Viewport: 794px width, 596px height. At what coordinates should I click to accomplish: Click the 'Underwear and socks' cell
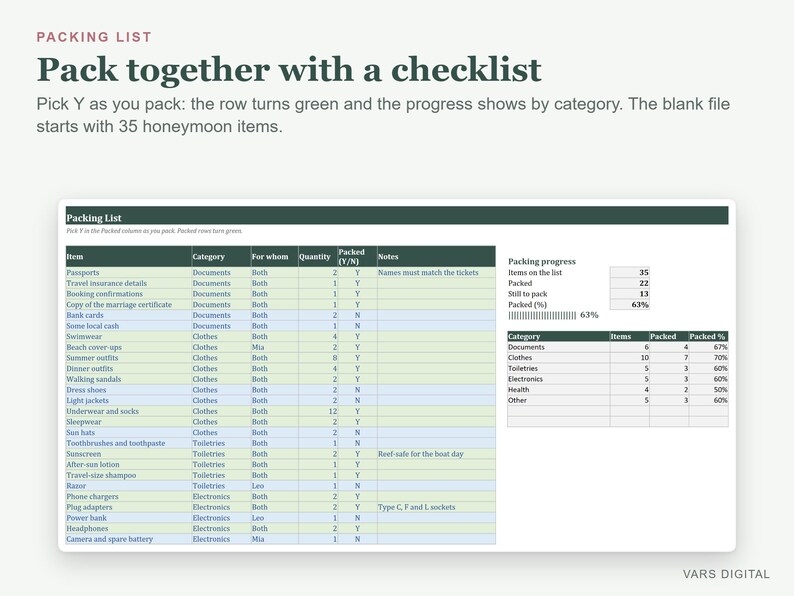click(129, 411)
